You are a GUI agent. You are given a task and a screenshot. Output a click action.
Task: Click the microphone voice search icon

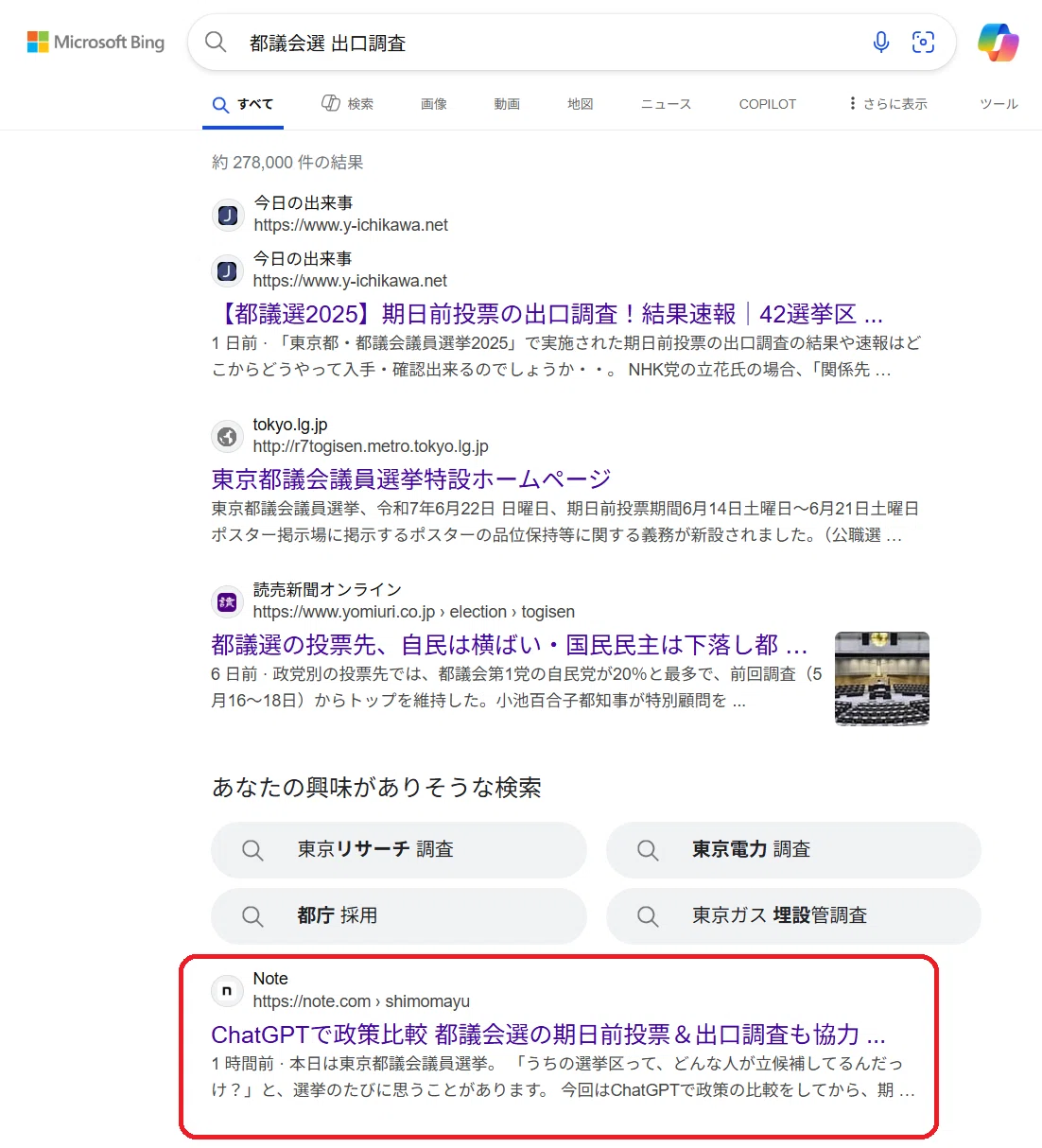click(880, 43)
